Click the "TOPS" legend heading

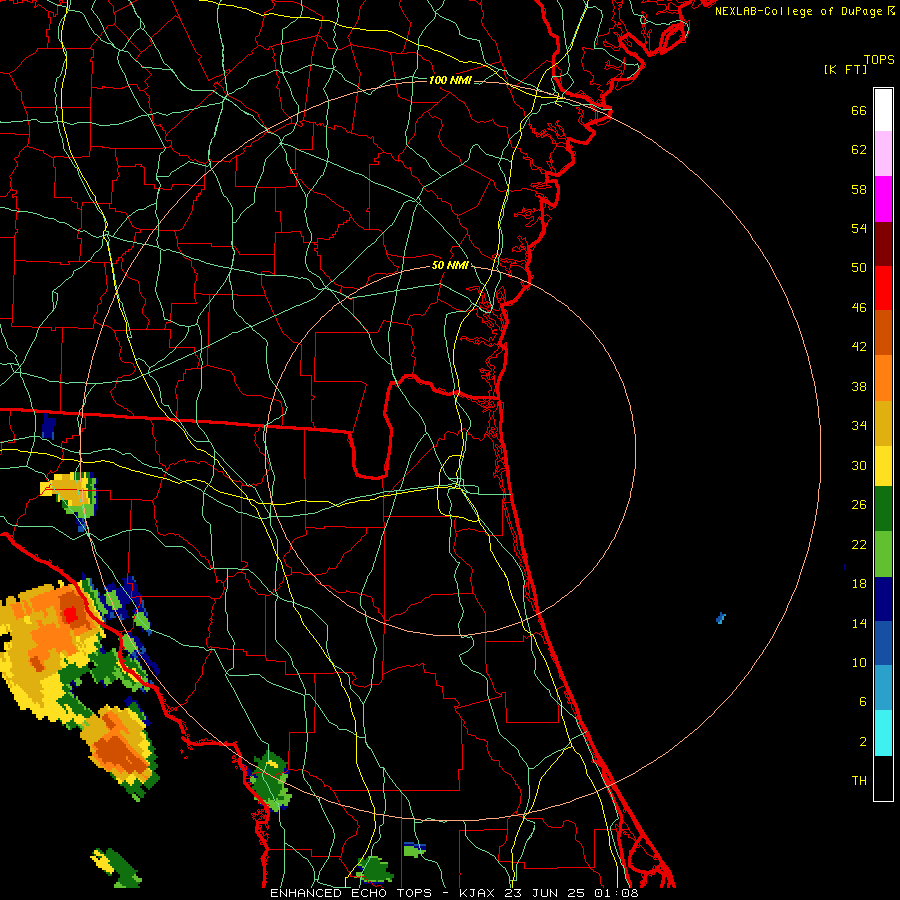point(879,60)
